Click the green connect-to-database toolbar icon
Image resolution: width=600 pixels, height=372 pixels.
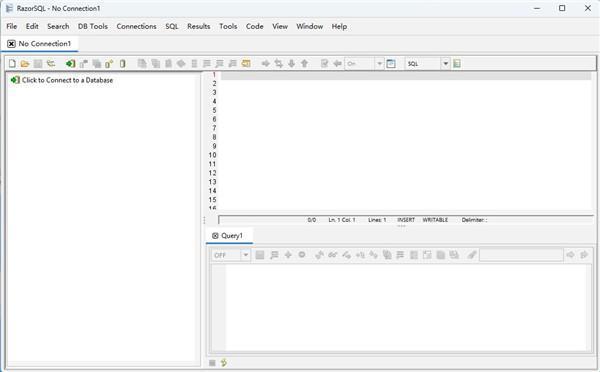pyautogui.click(x=70, y=64)
